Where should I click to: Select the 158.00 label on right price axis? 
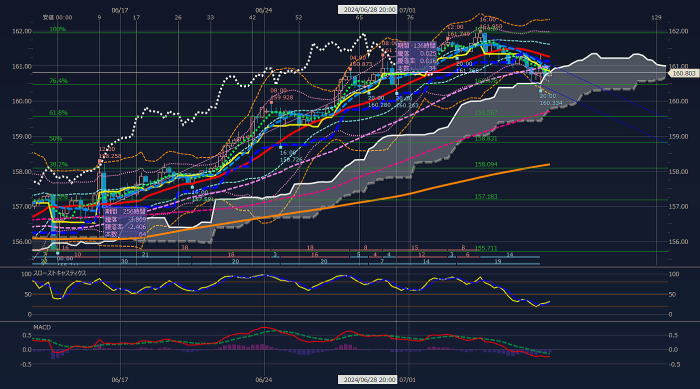pos(678,172)
